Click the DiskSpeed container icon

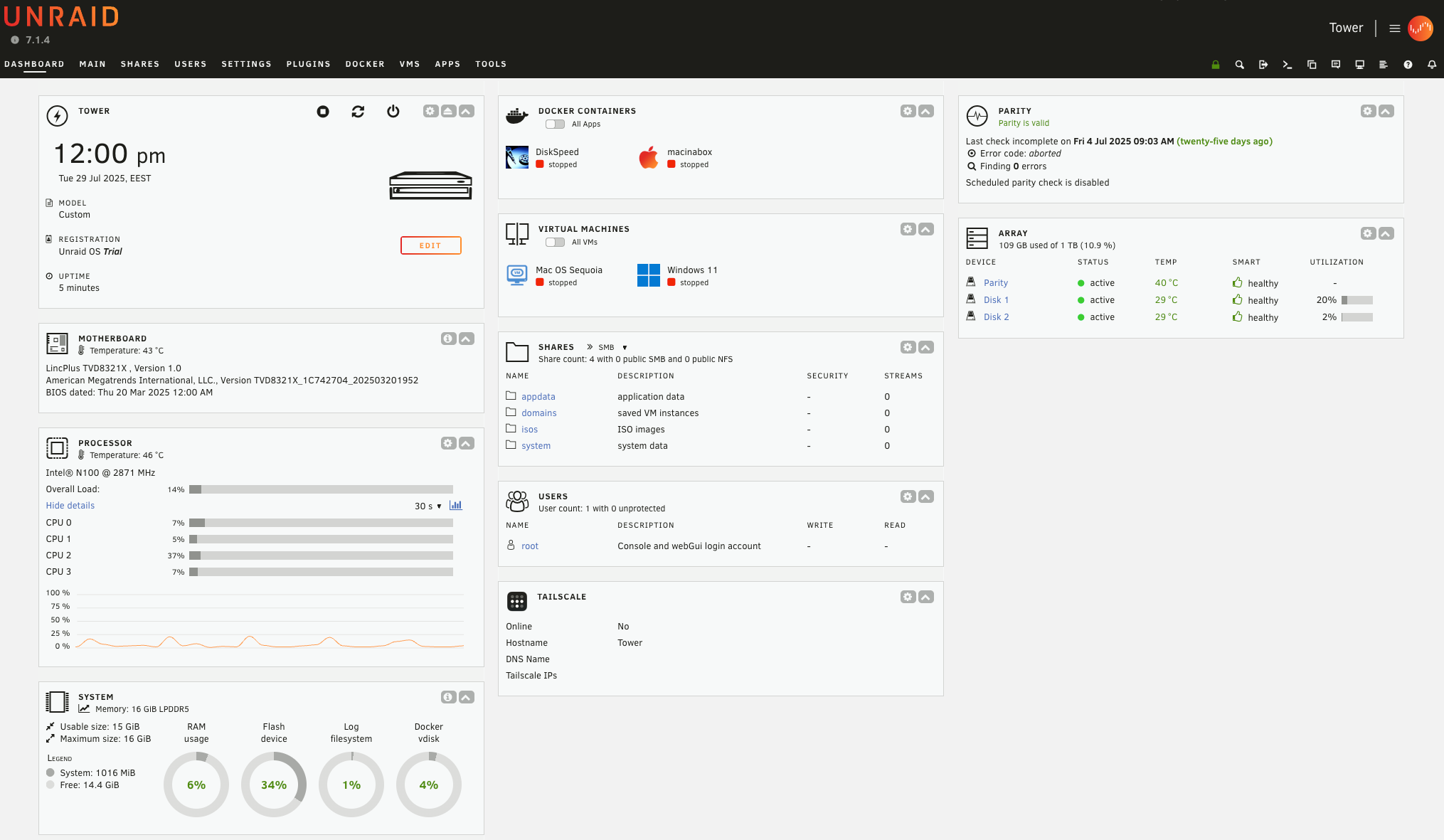click(x=517, y=157)
